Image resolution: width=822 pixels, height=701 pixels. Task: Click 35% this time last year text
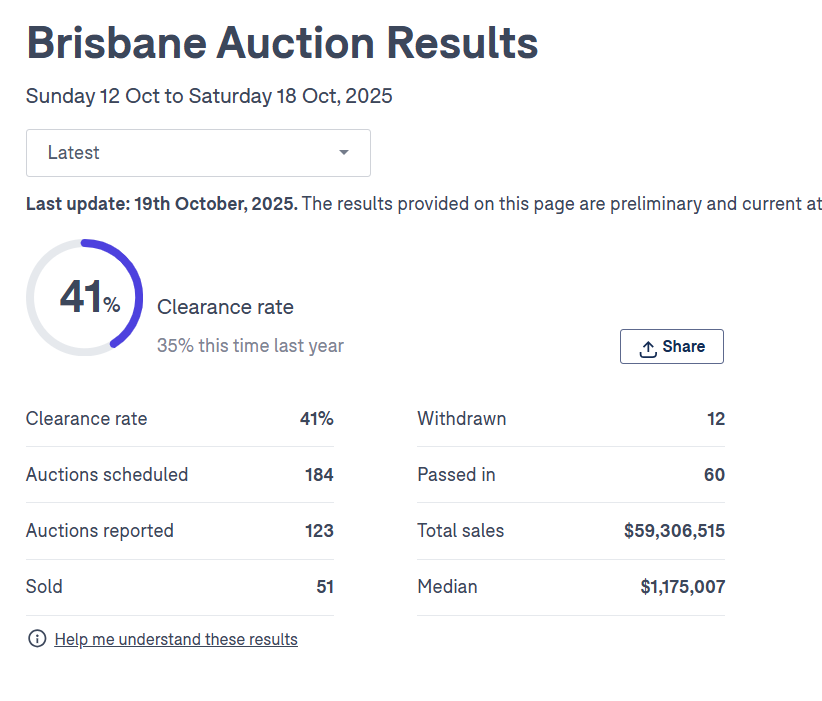point(250,346)
